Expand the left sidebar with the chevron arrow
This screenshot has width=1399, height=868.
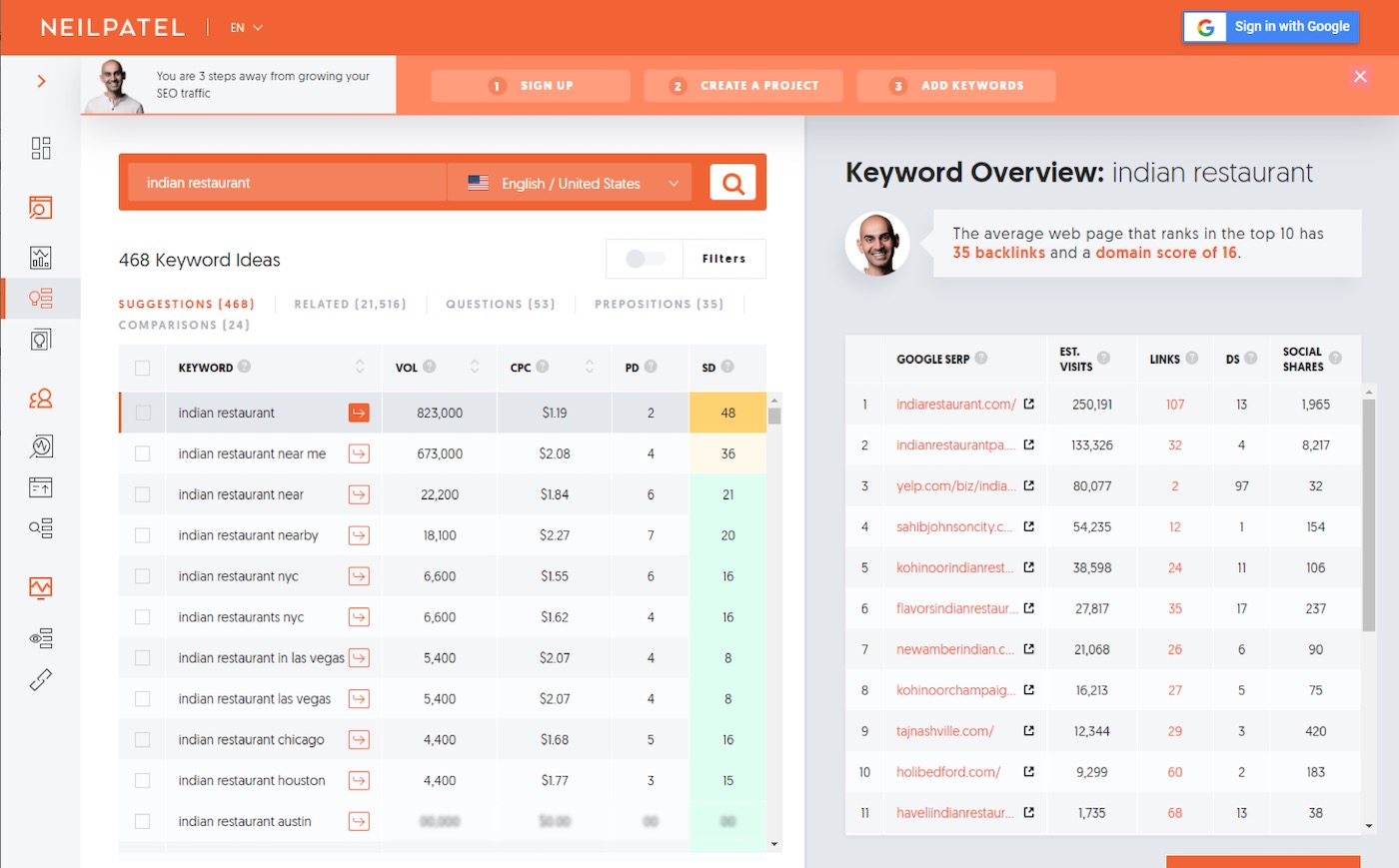coord(41,81)
